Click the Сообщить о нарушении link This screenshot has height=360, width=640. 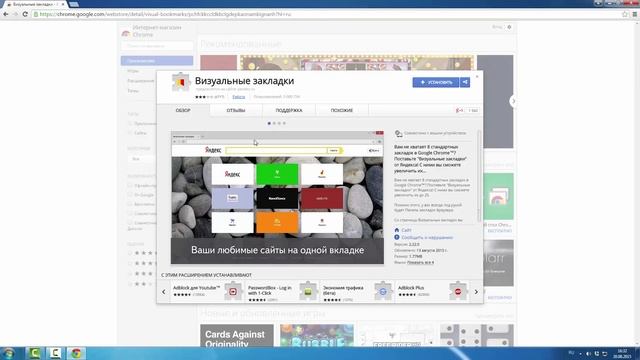tap(427, 237)
